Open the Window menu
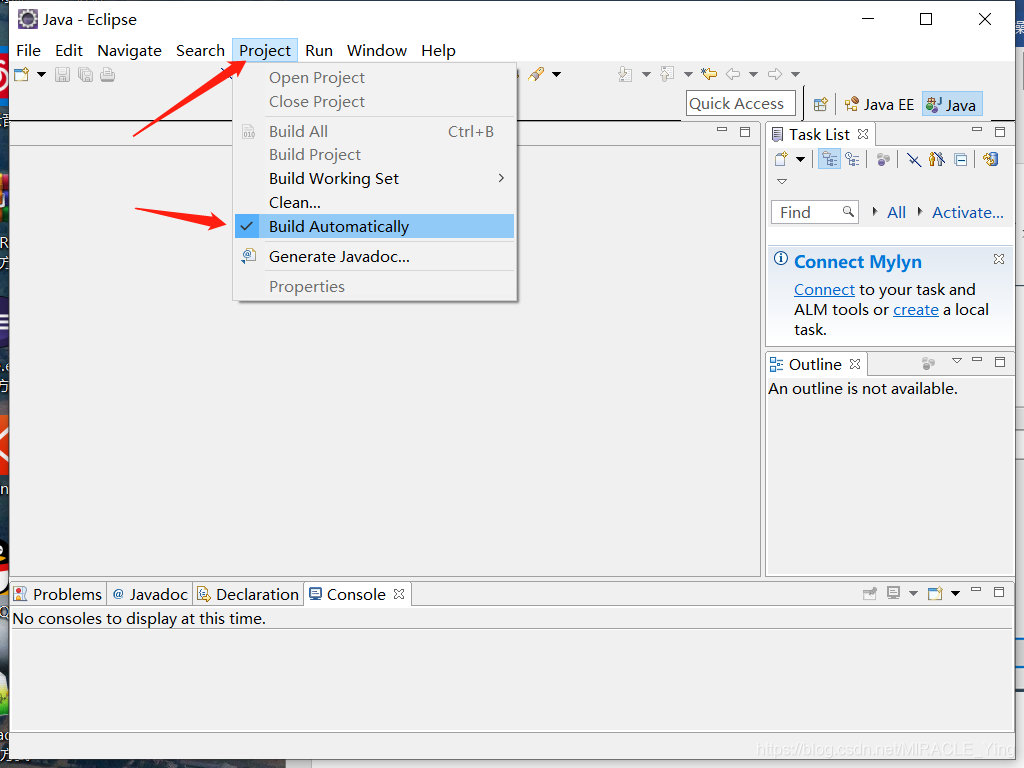The width and height of the screenshot is (1024, 768). coord(377,50)
